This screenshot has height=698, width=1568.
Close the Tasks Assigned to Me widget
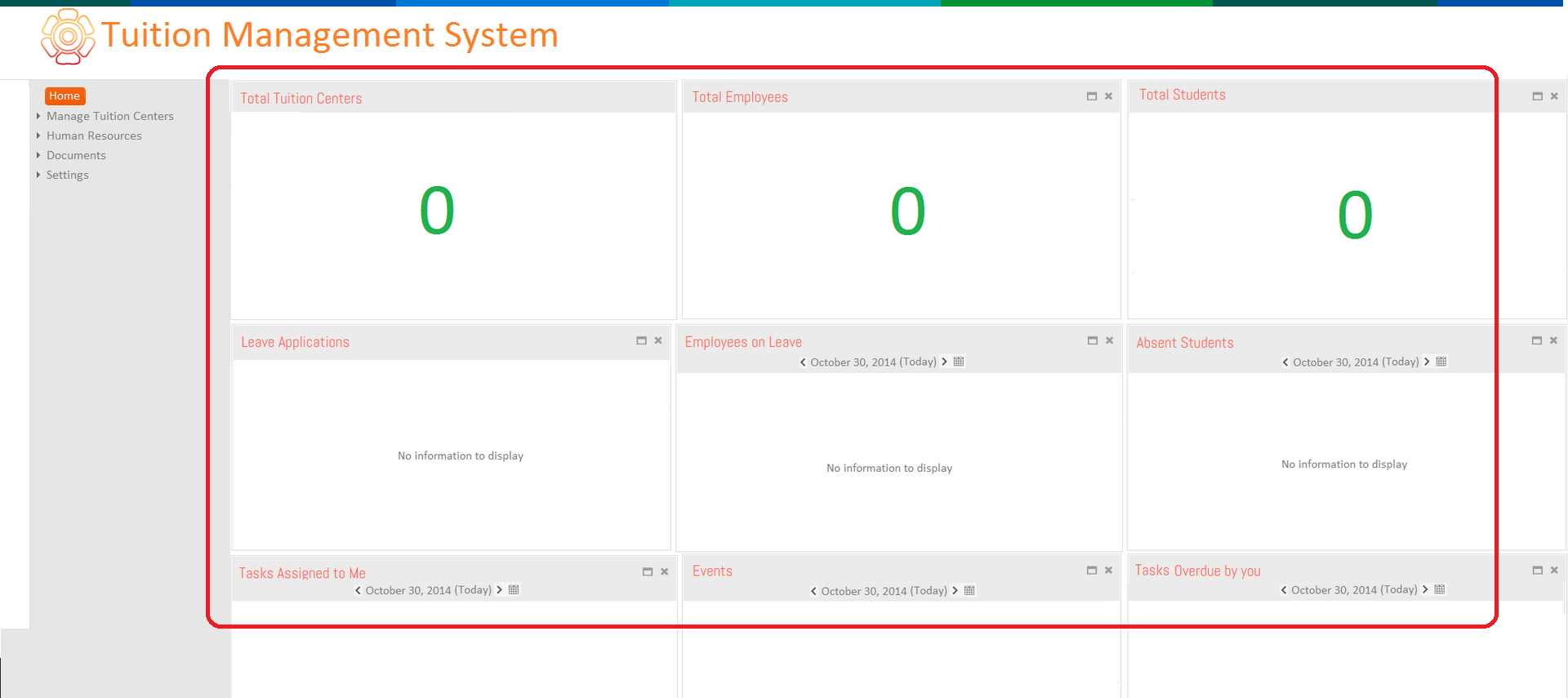pos(665,572)
